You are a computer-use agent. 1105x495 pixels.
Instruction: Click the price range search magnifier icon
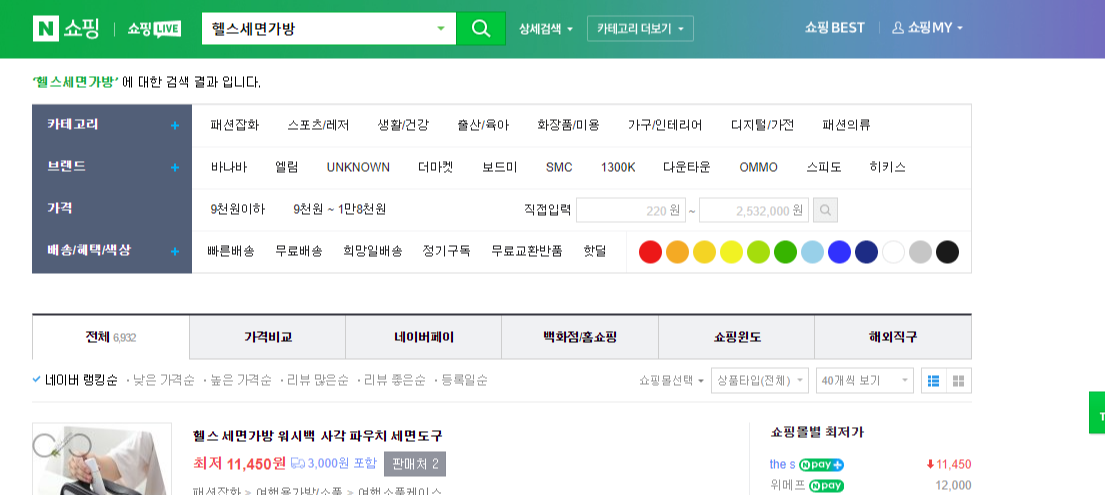pyautogui.click(x=825, y=210)
